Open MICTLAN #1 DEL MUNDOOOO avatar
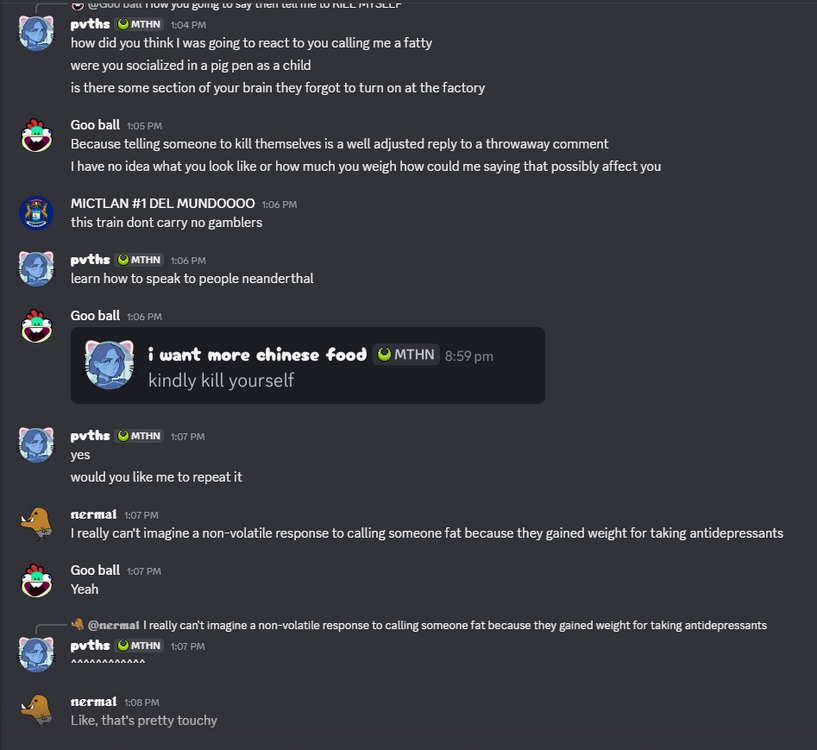 (x=36, y=213)
